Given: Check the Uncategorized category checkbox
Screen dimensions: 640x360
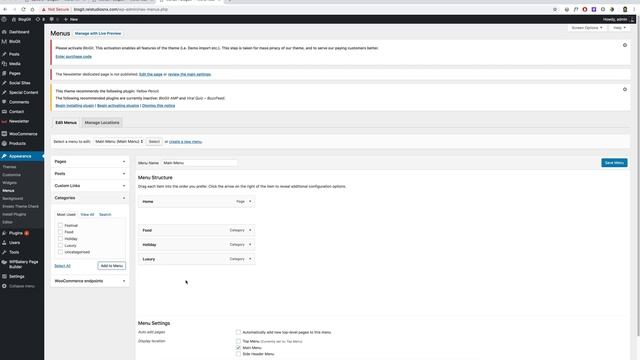Looking at the screenshot, I should 60,252.
